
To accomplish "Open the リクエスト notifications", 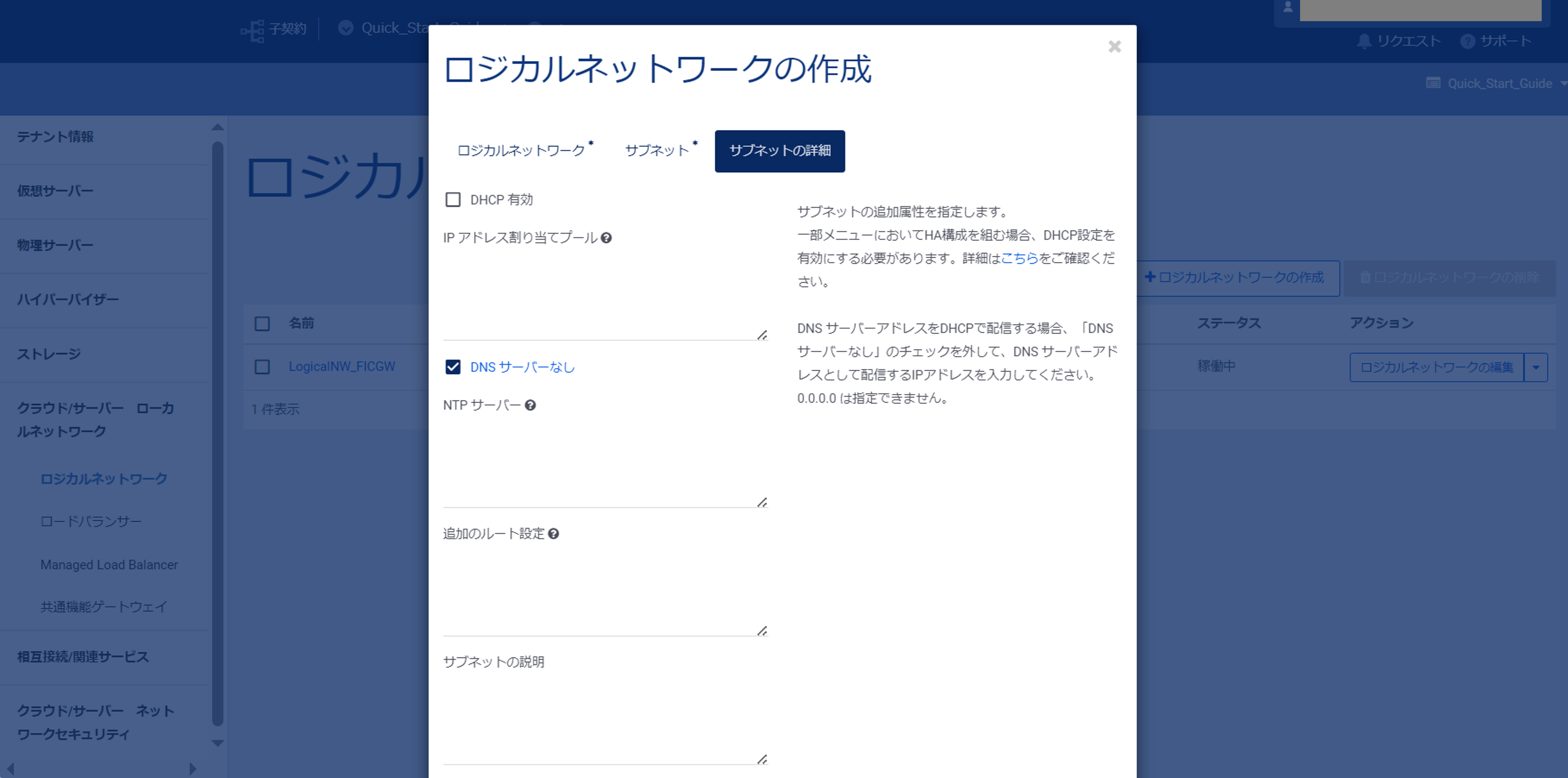I will point(1399,41).
